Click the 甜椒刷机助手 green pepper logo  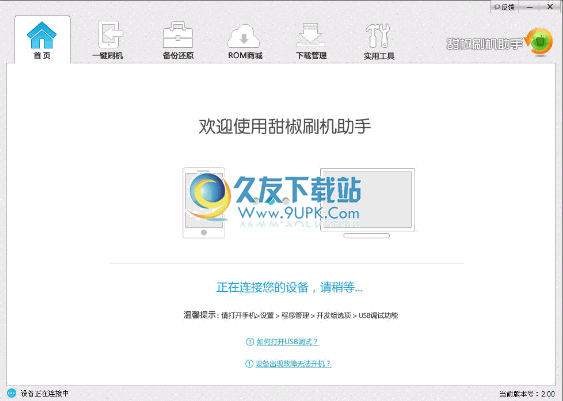pyautogui.click(x=538, y=42)
